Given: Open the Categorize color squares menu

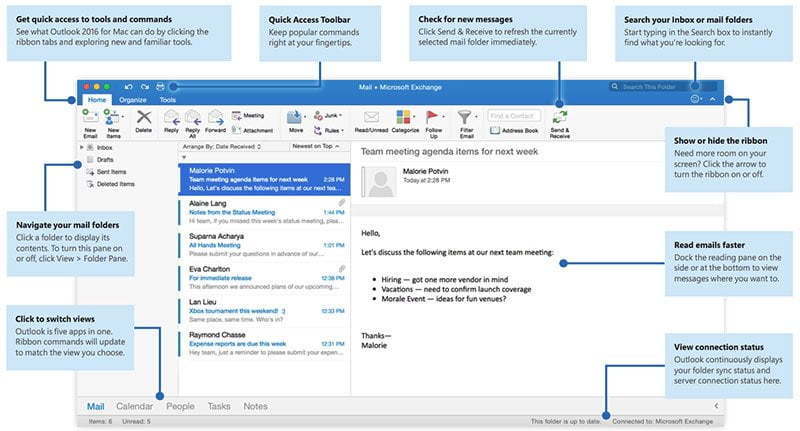Looking at the screenshot, I should 405,119.
